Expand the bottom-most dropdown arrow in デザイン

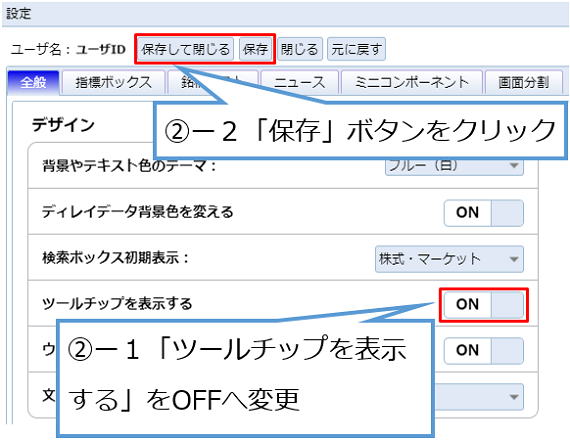(x=514, y=397)
